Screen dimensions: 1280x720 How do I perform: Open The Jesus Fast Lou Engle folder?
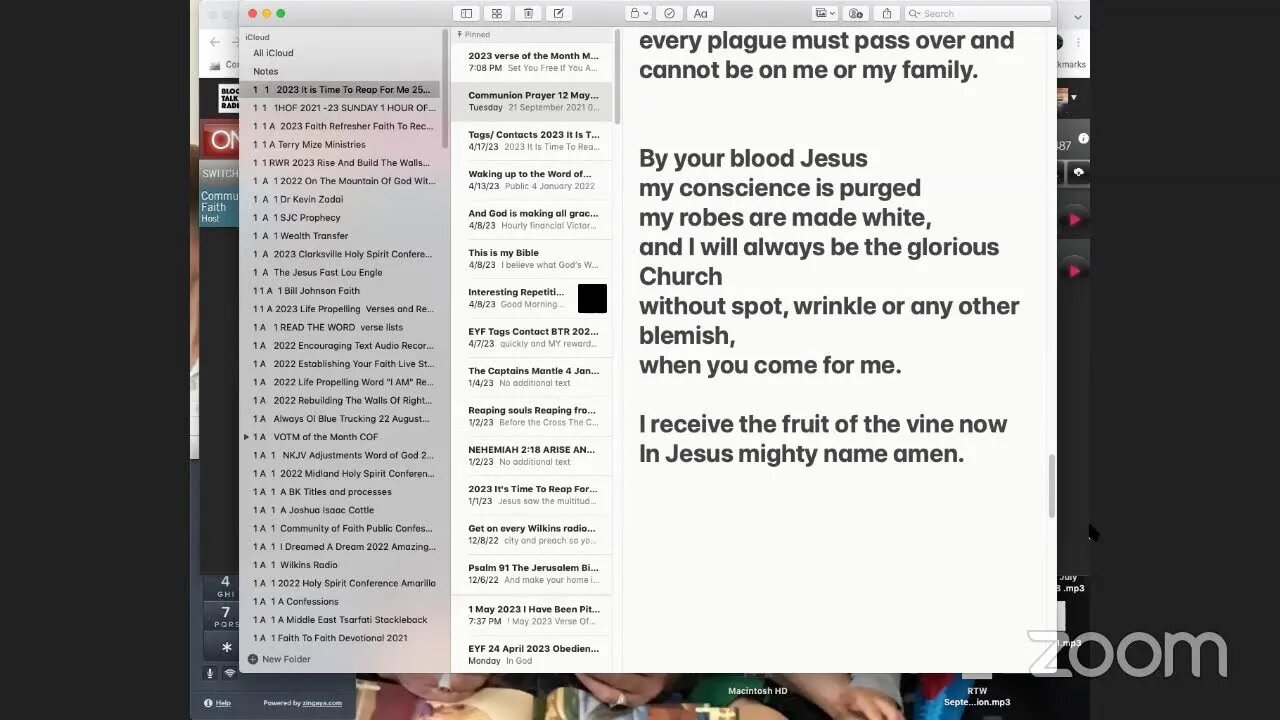tap(341, 272)
